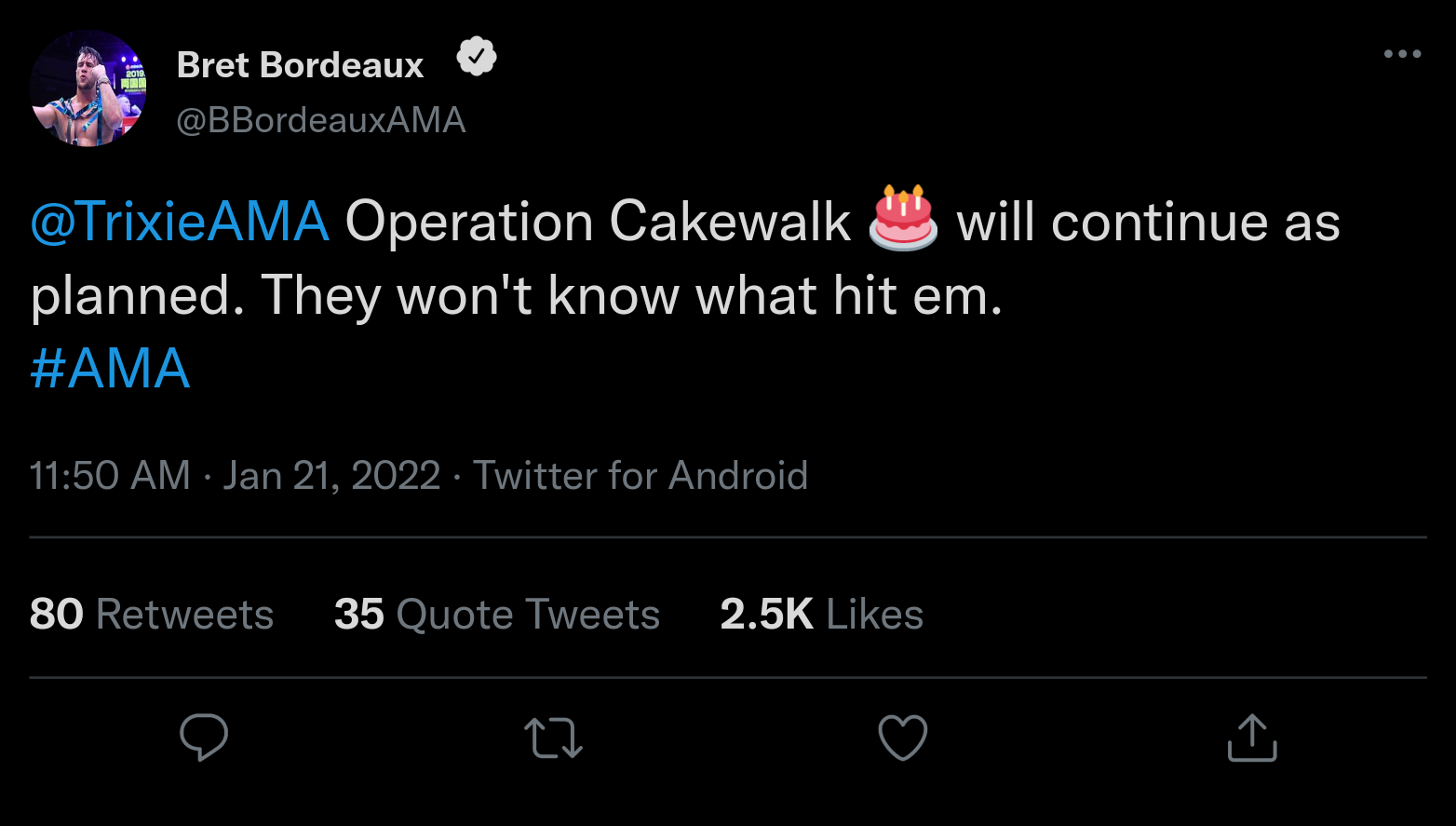The image size is (1456, 826).
Task: Click the text "They won't know what hit em"
Action: coord(631,296)
